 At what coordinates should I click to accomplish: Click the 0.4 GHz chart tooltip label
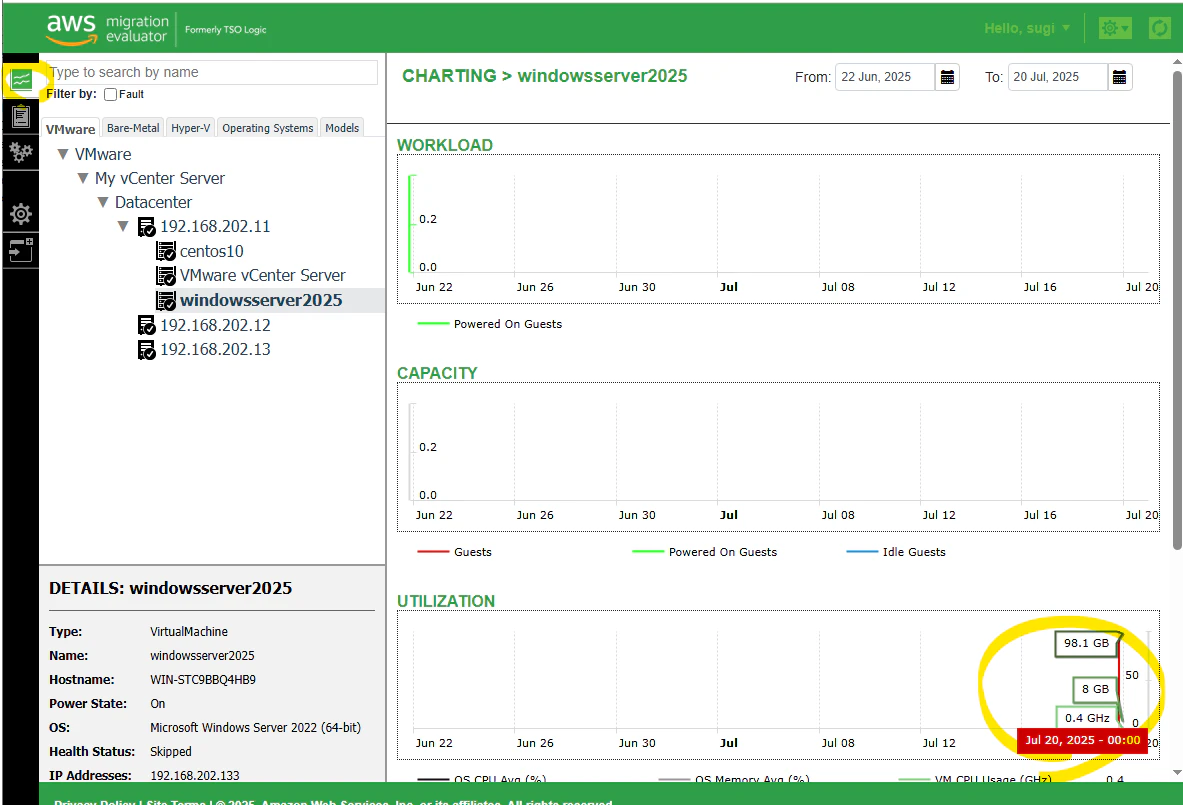[x=1087, y=717]
